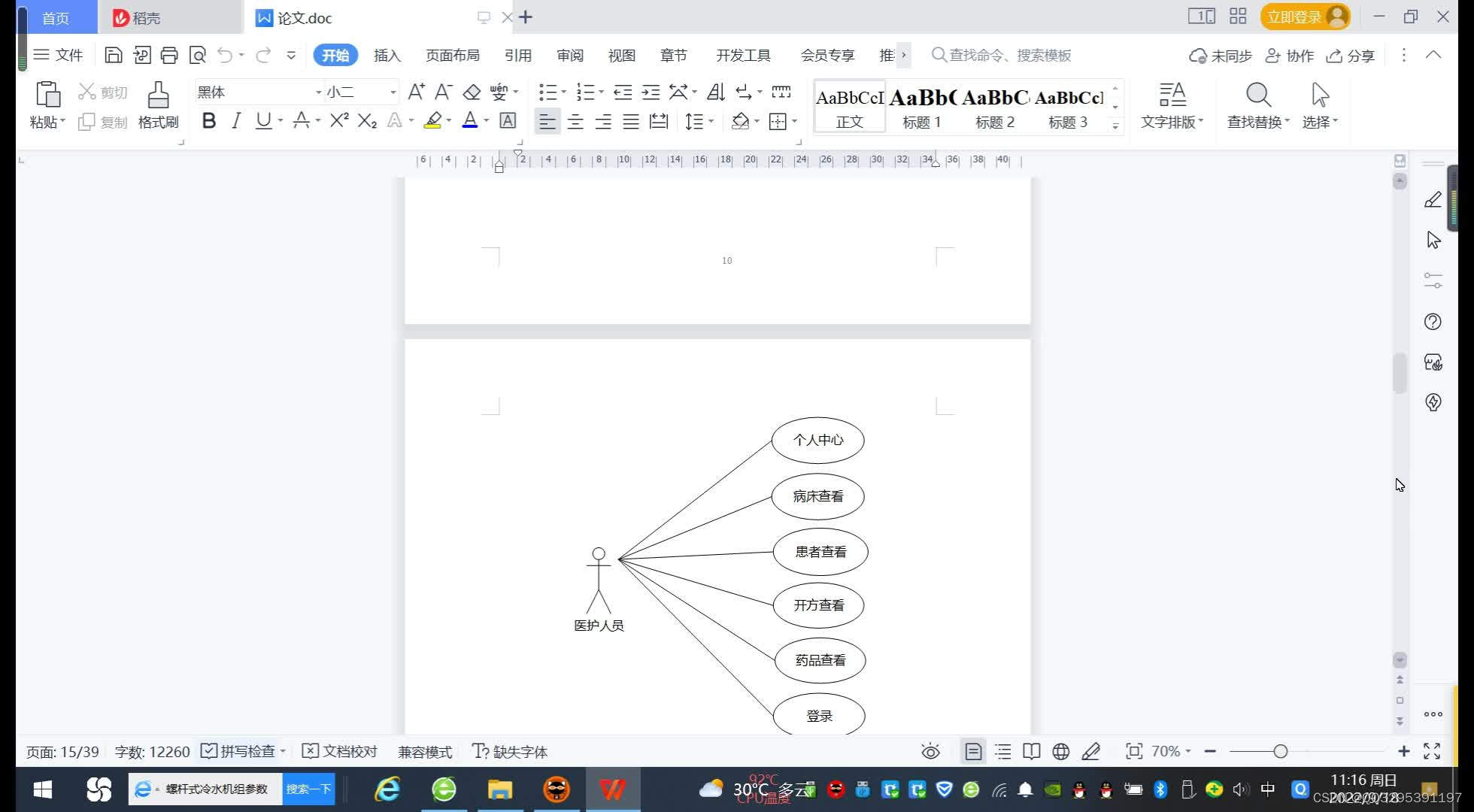Open the 文件 menu
Image resolution: width=1474 pixels, height=812 pixels.
(x=59, y=55)
